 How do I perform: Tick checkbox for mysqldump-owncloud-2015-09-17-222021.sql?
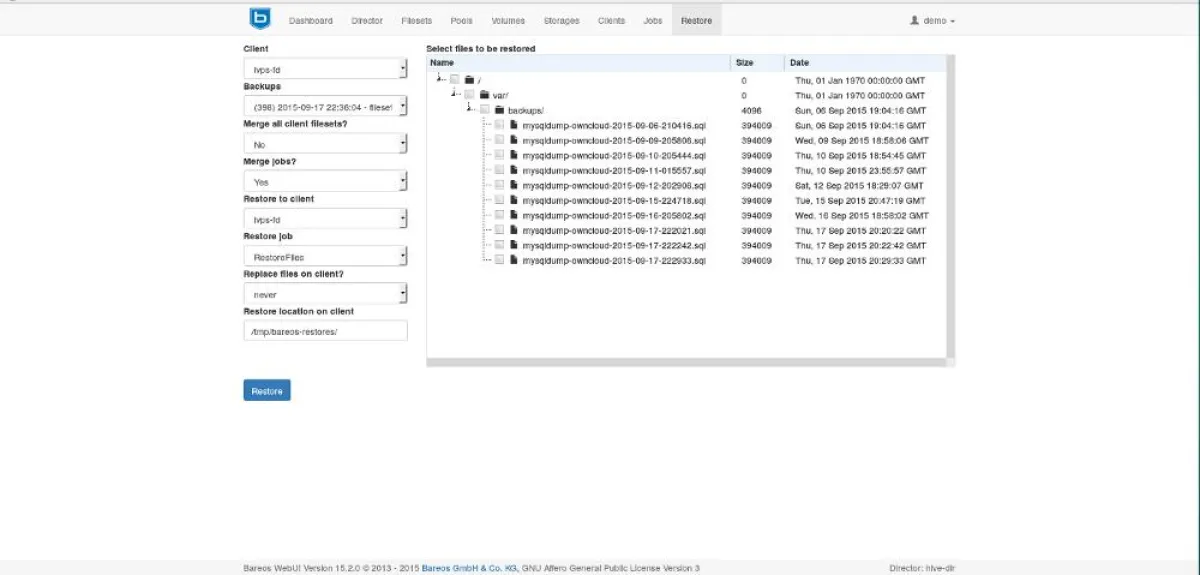click(x=499, y=229)
